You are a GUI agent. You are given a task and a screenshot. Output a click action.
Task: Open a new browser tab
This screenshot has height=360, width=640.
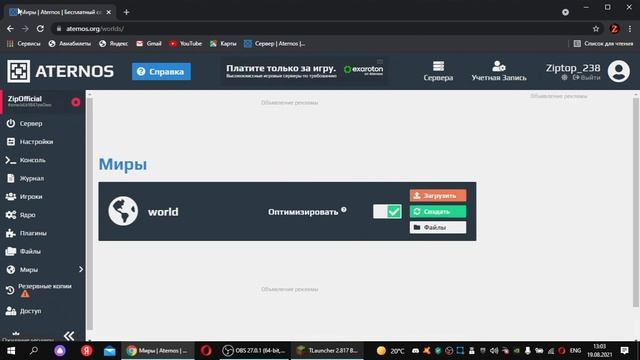126,12
